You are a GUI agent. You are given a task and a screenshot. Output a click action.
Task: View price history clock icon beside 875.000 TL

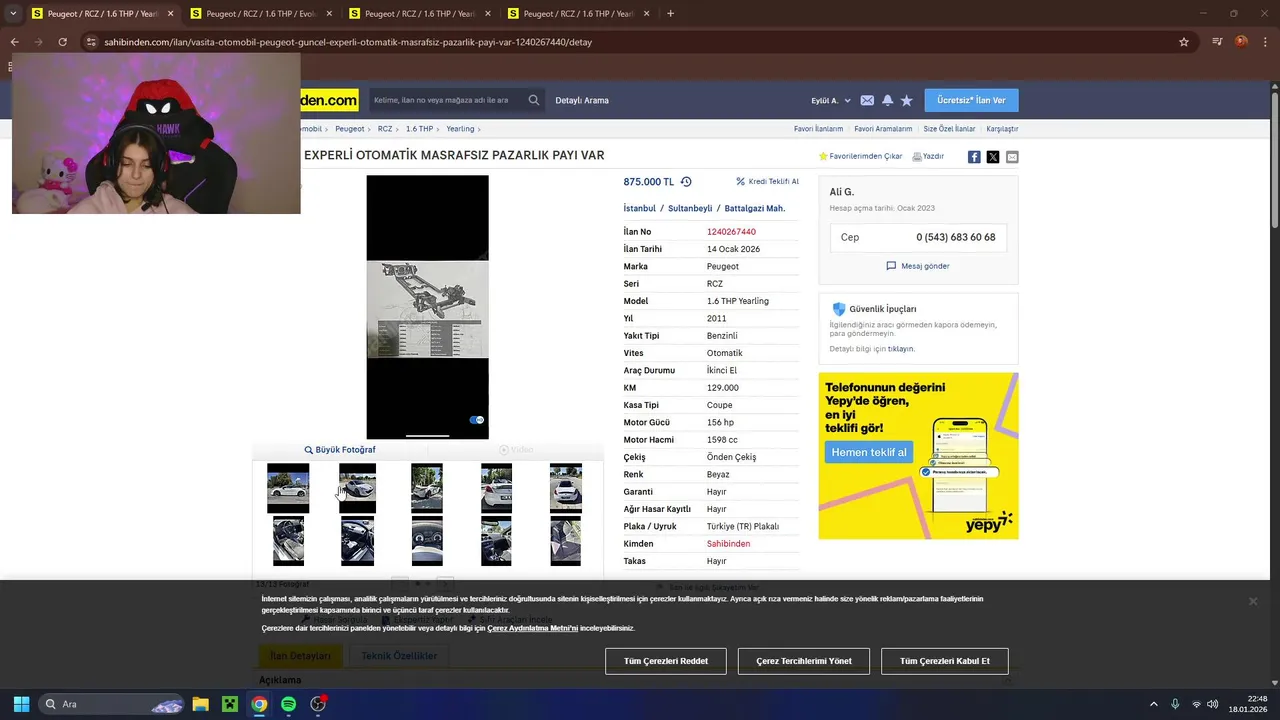click(686, 182)
